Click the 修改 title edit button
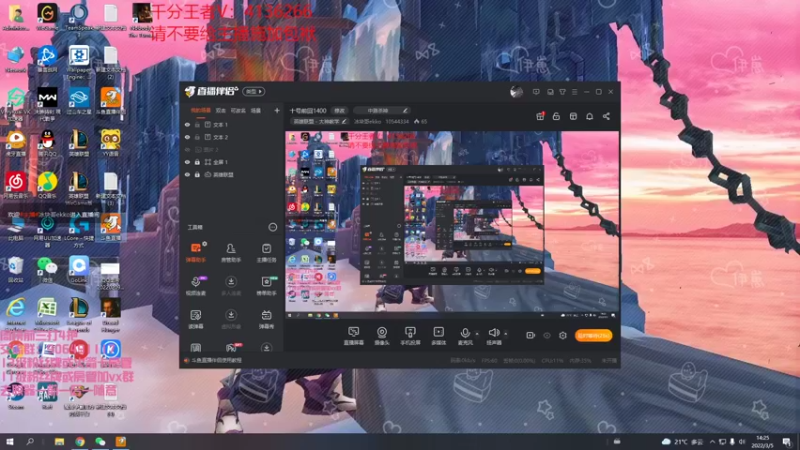 coord(339,110)
